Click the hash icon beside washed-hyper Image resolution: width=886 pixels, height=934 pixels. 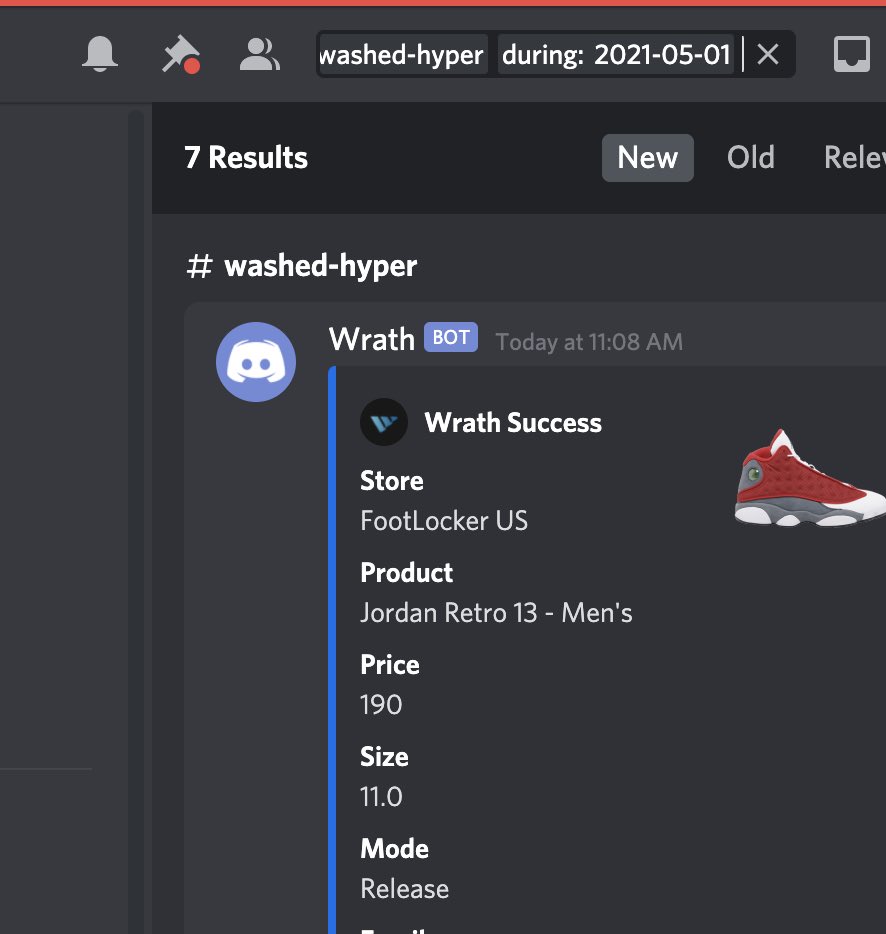point(201,266)
